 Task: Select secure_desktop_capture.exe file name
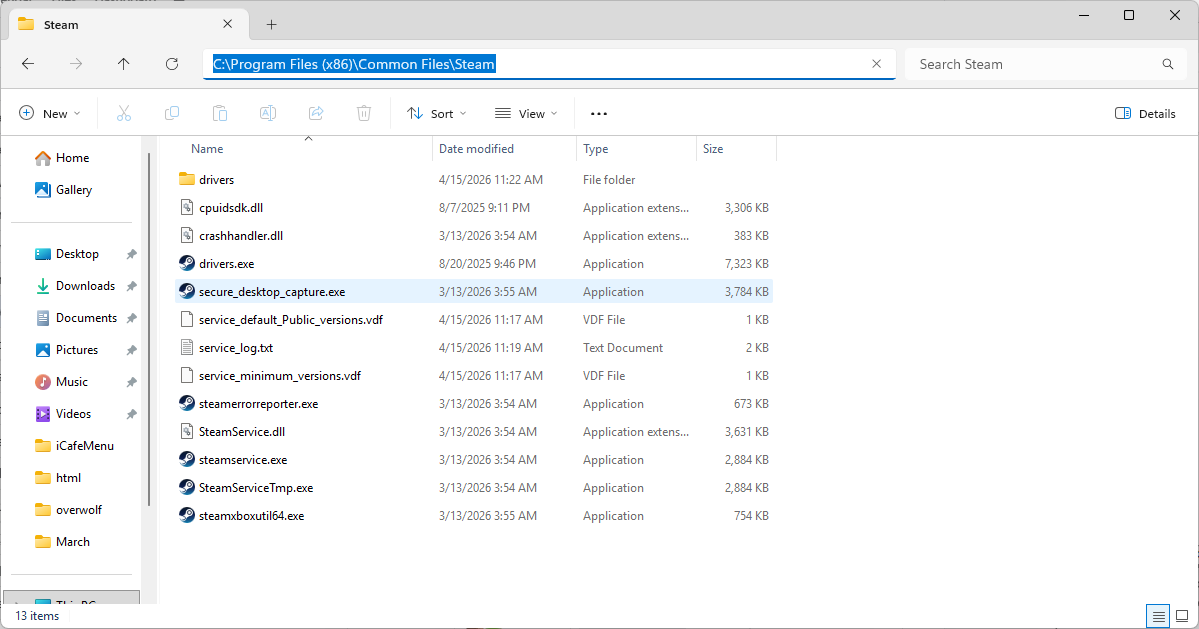coord(272,292)
